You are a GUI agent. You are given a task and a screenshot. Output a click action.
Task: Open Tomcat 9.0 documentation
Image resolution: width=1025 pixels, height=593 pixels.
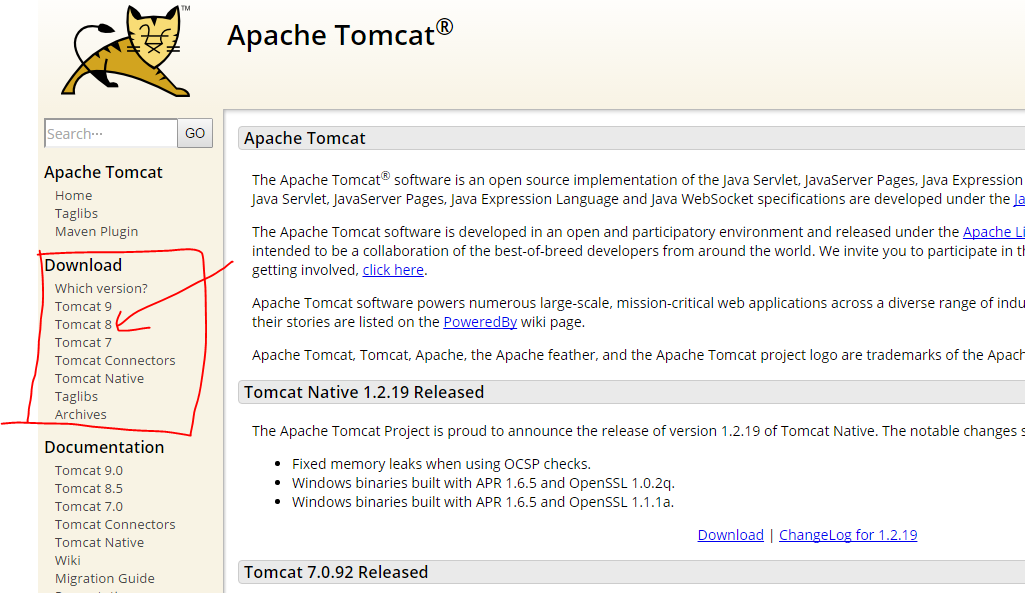pos(88,470)
